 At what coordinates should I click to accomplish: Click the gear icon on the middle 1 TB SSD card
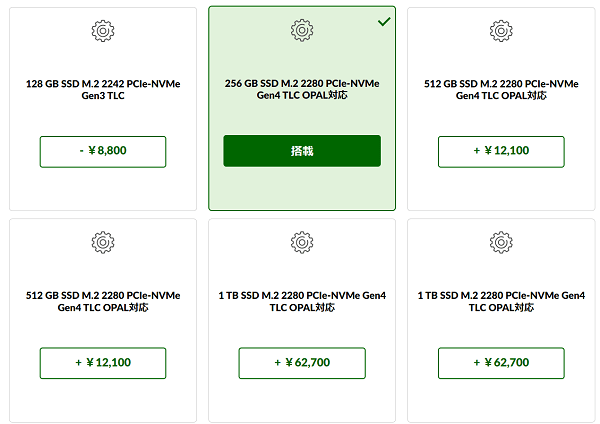pyautogui.click(x=302, y=242)
